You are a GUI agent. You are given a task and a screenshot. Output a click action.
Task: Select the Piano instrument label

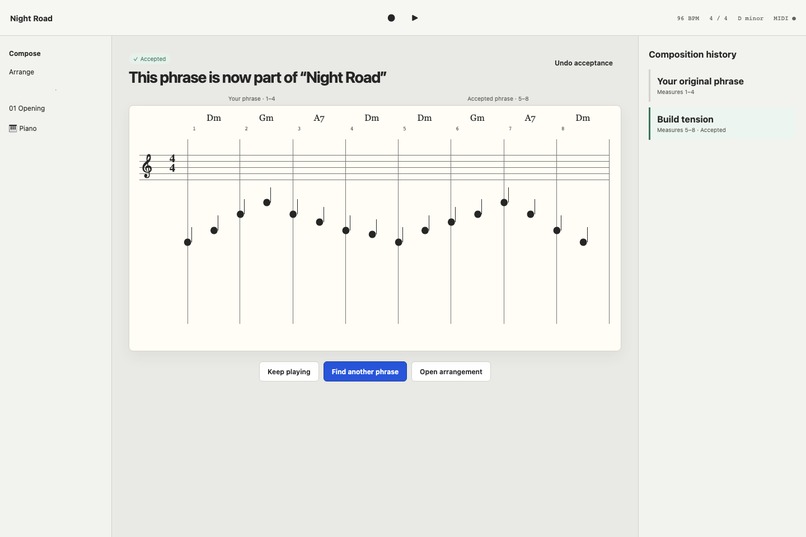tap(28, 128)
